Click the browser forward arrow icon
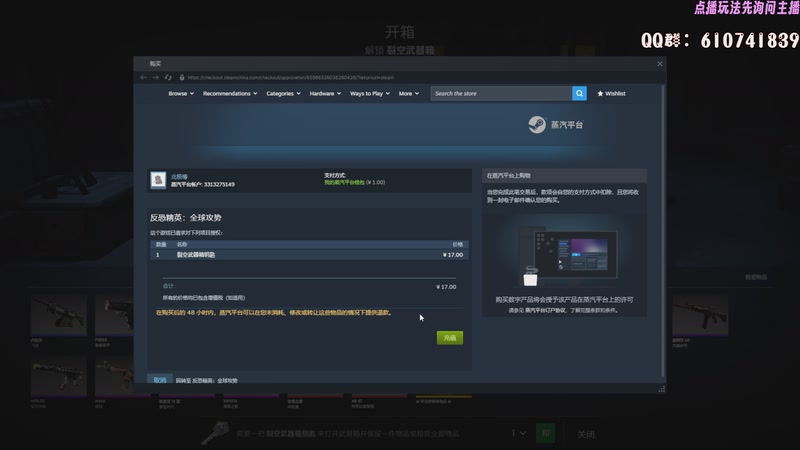The height and width of the screenshot is (450, 800). point(156,78)
